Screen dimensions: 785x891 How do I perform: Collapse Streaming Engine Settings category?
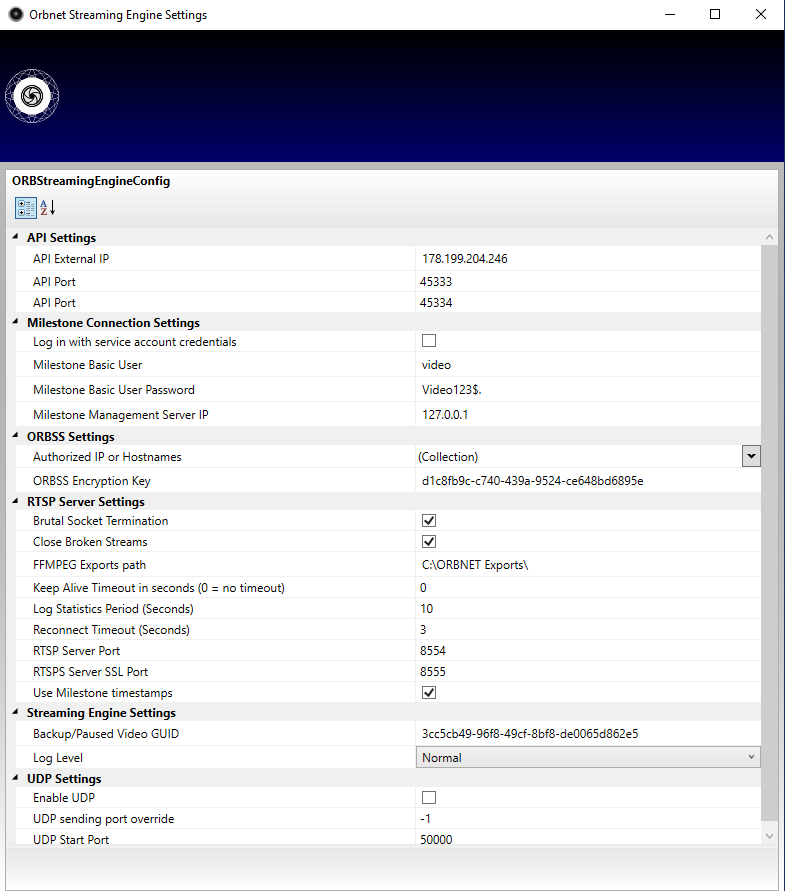pyautogui.click(x=15, y=711)
